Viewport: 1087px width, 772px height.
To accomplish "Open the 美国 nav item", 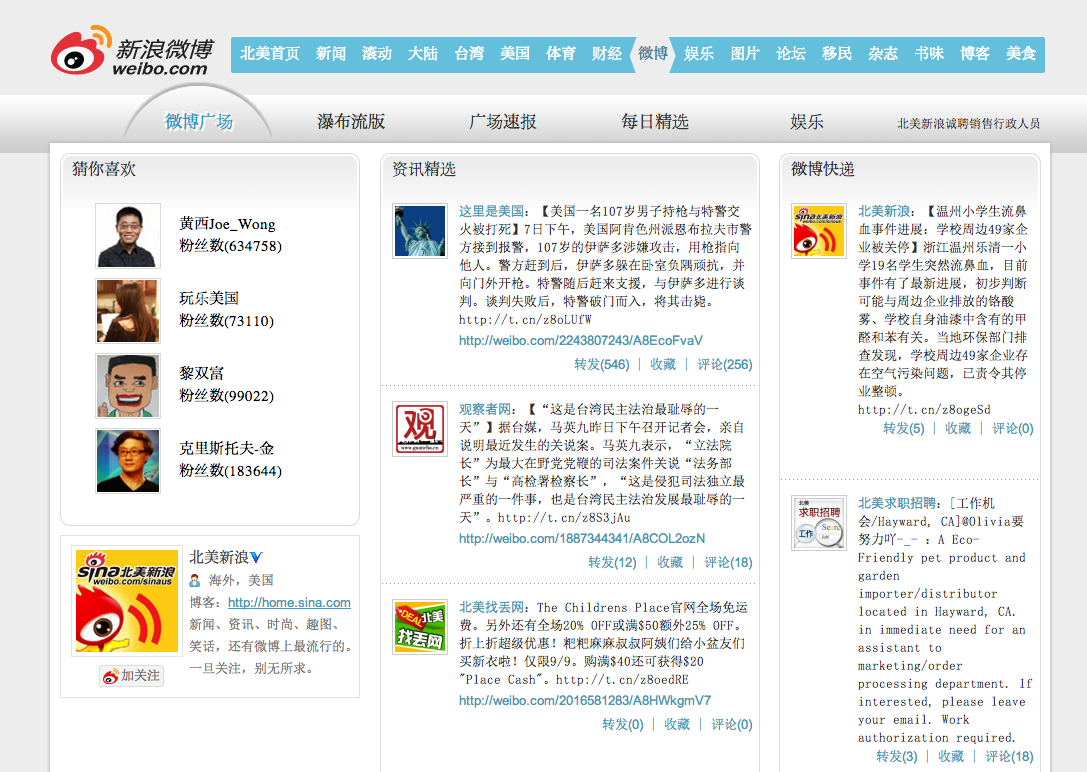I will point(514,53).
